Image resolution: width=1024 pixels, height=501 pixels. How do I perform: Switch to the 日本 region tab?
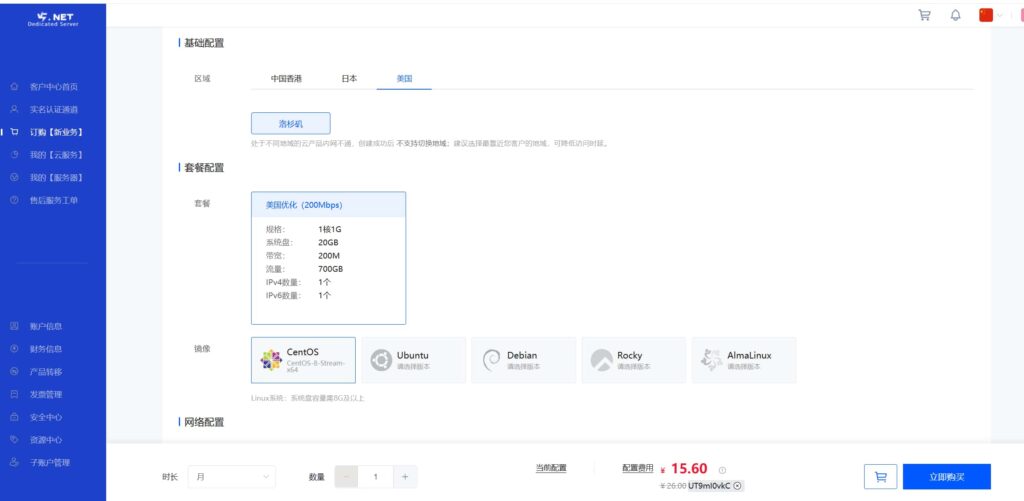pos(349,78)
